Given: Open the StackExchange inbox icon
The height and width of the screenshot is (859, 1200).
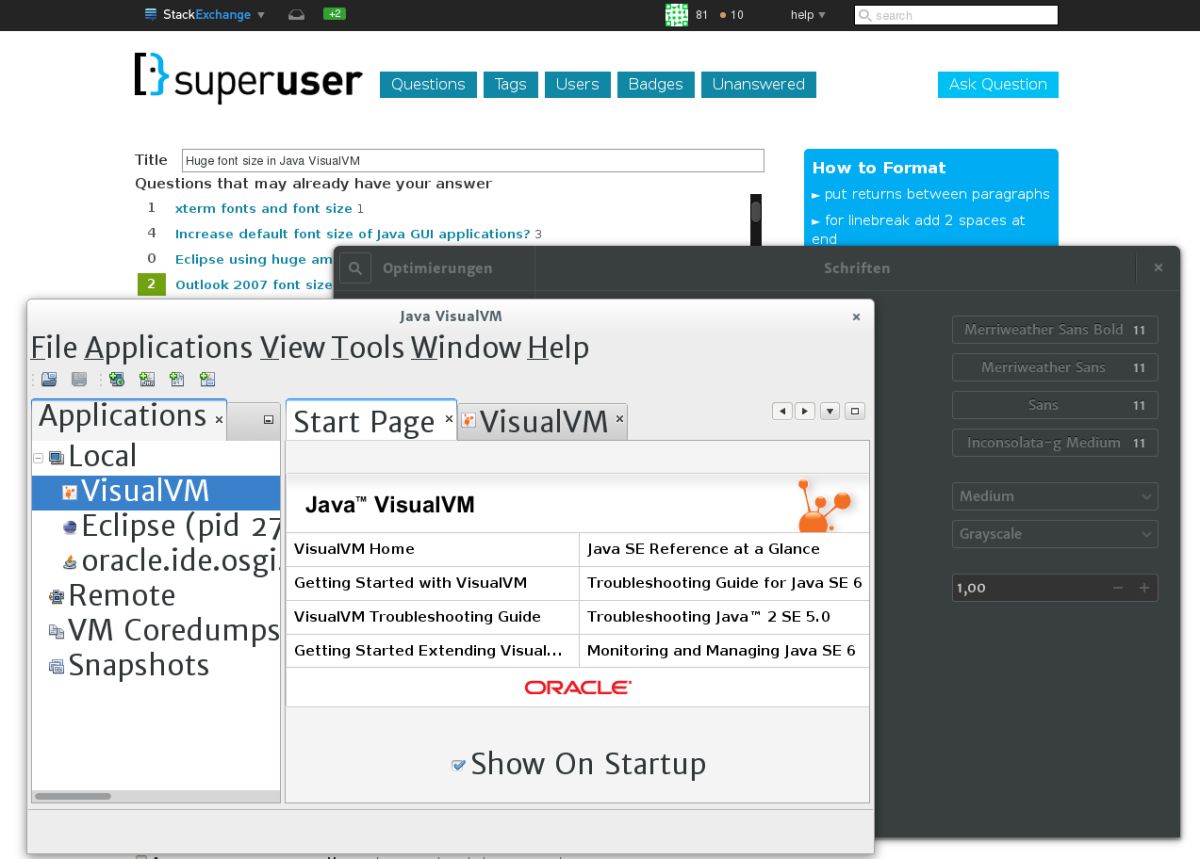Looking at the screenshot, I should point(296,15).
